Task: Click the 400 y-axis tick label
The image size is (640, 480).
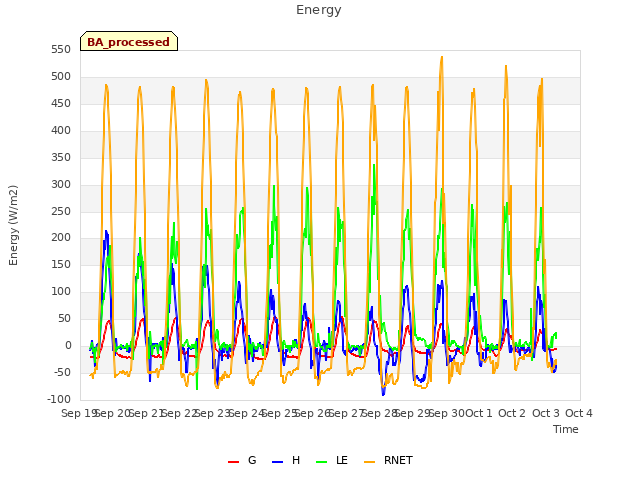Action: [x=61, y=131]
